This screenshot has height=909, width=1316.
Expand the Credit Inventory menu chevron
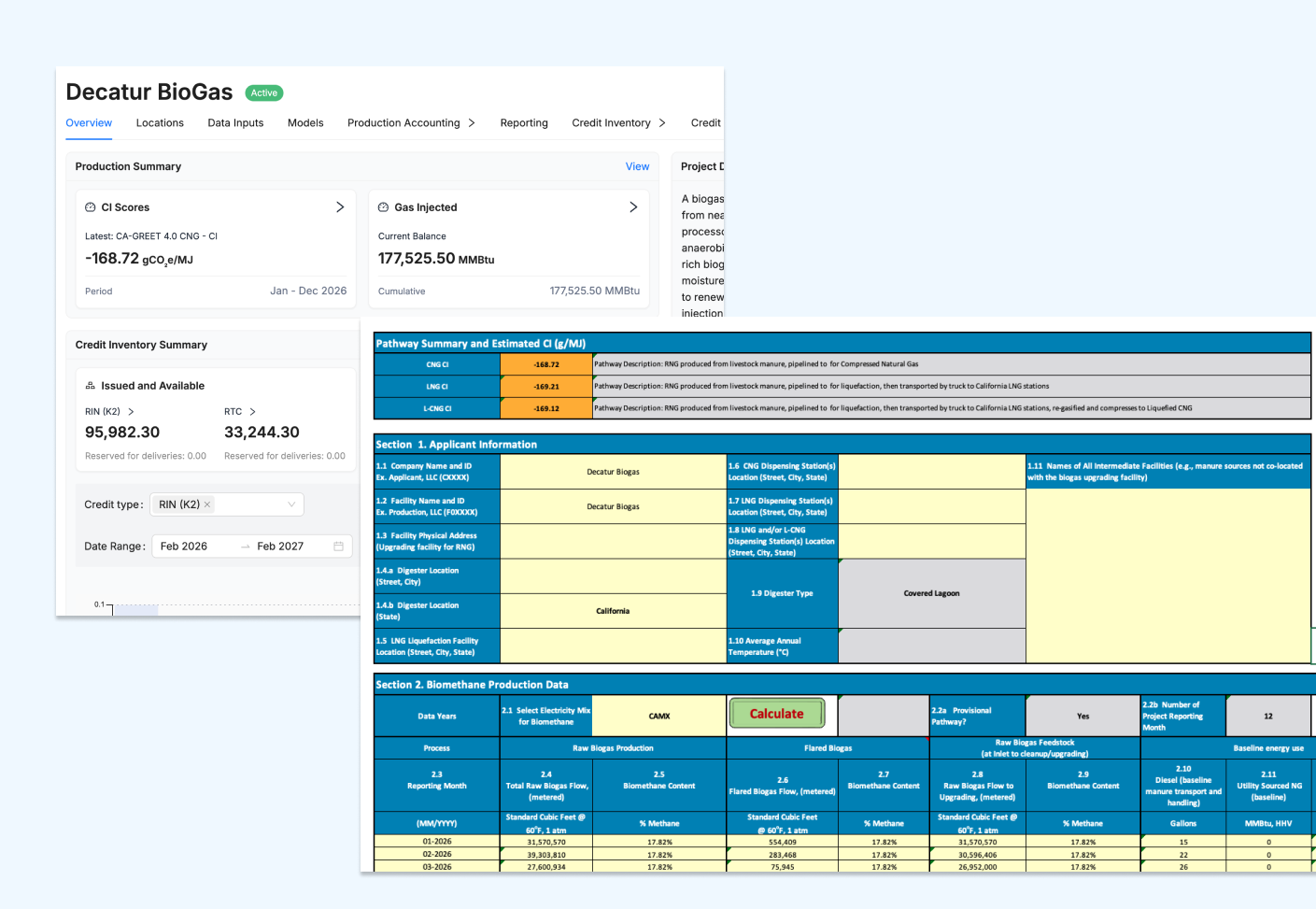pos(662,122)
